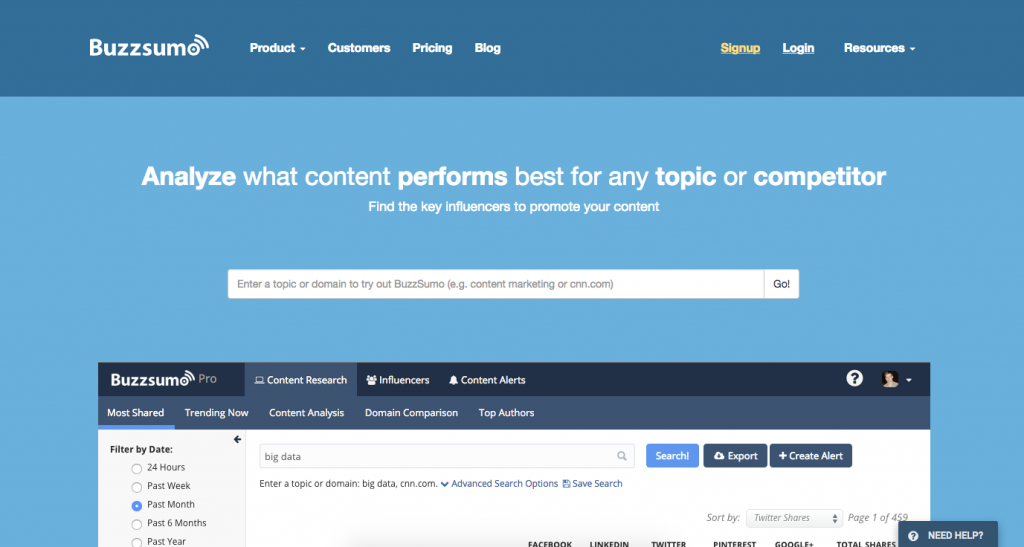Viewport: 1024px width, 547px height.
Task: Click the help question mark icon
Action: (854, 379)
